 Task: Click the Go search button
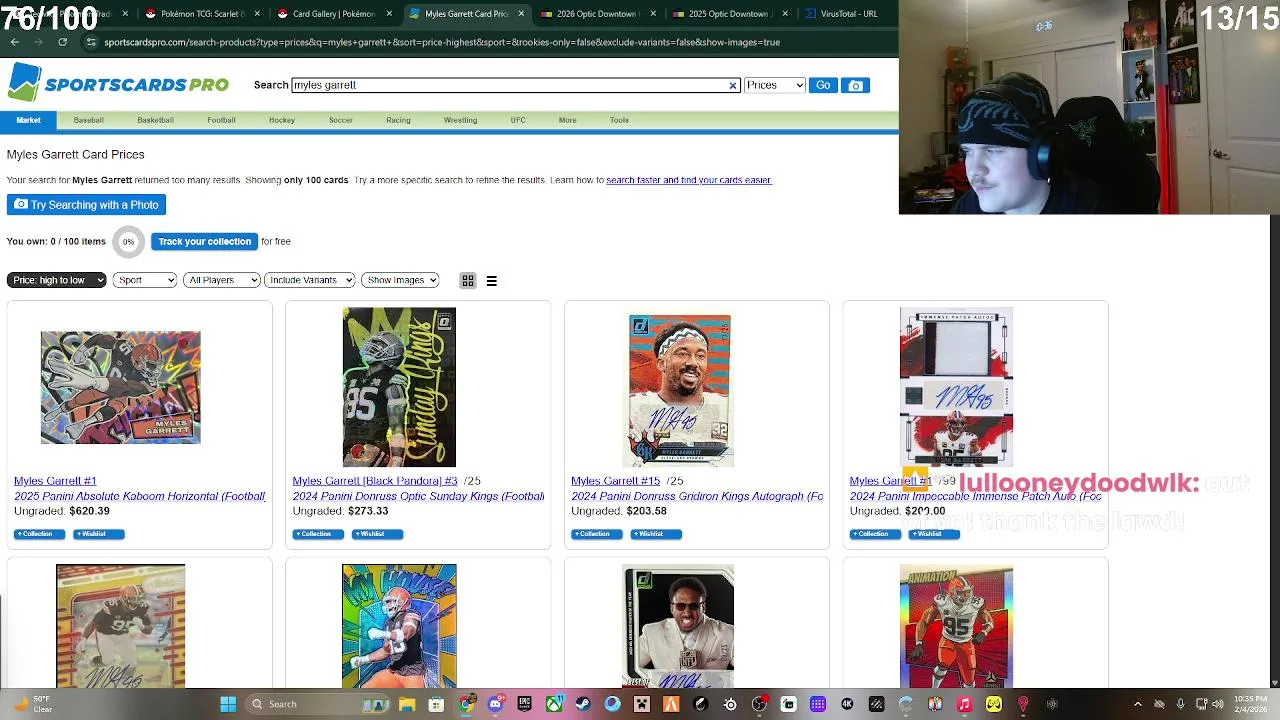coord(823,85)
